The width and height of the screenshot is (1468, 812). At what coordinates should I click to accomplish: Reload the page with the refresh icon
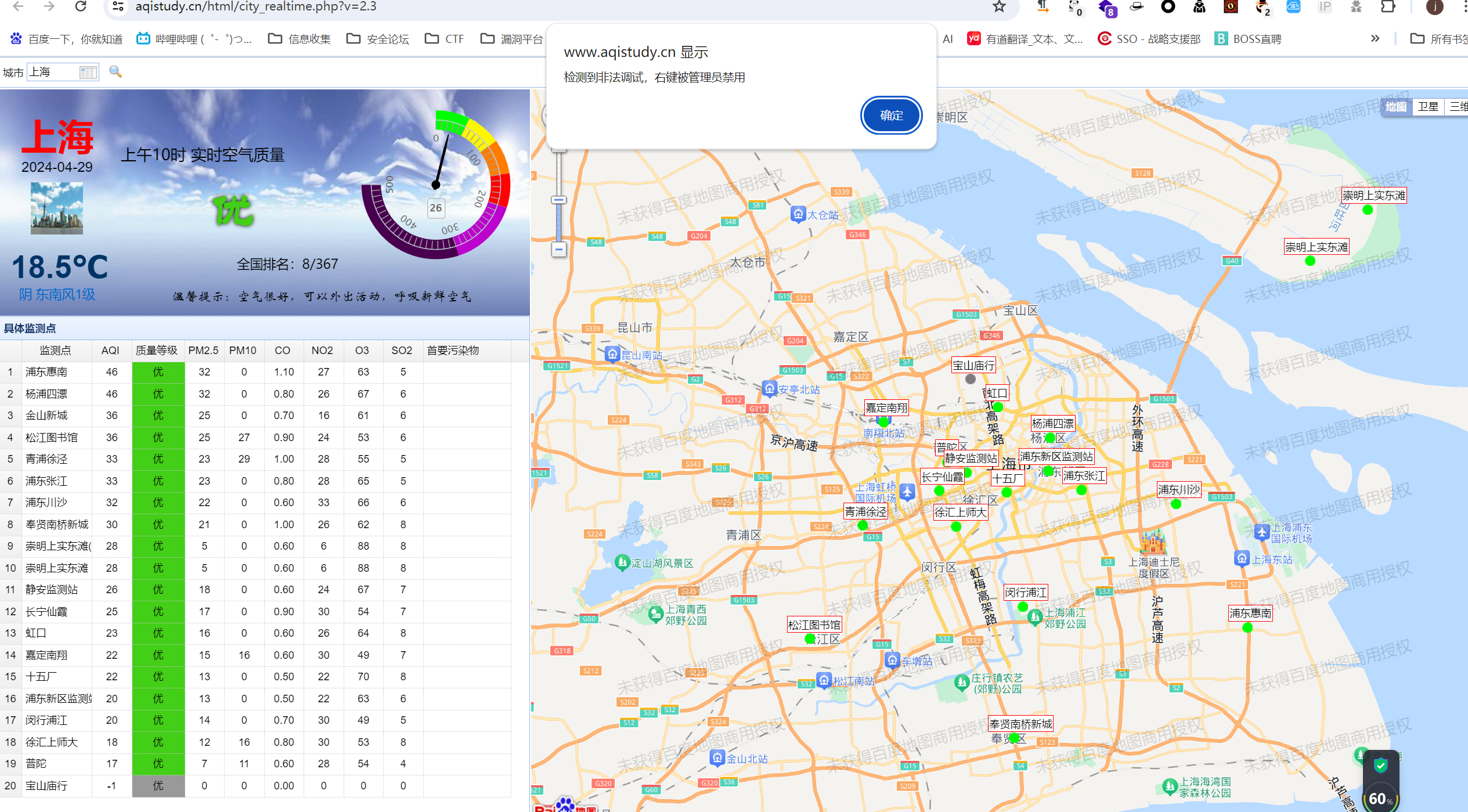(x=81, y=7)
